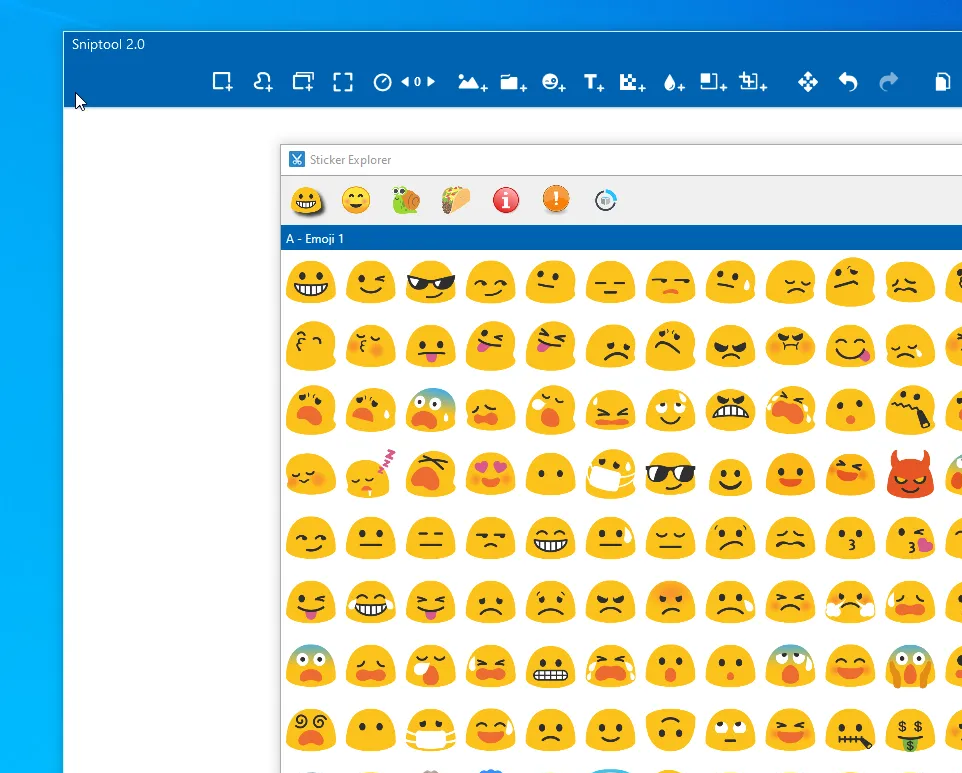This screenshot has width=962, height=773.
Task: Pick the blur droplet tool
Action: (673, 83)
